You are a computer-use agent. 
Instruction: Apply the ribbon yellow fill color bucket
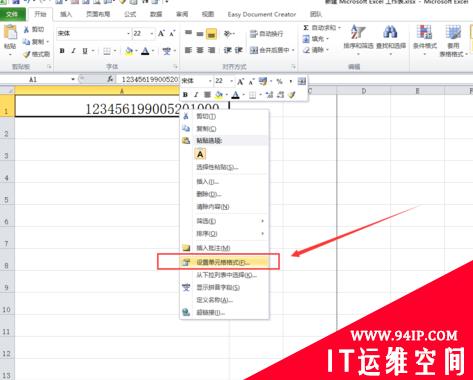click(129, 51)
